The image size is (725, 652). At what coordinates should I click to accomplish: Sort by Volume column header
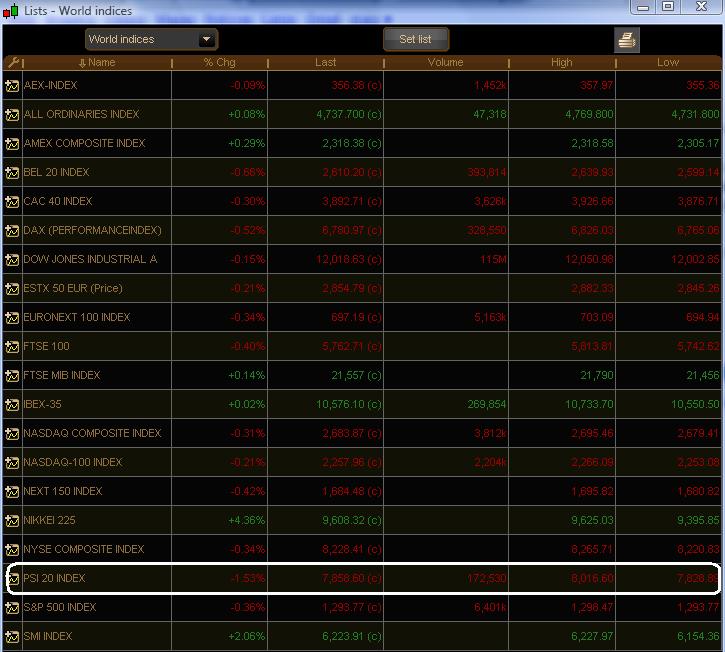coord(445,62)
